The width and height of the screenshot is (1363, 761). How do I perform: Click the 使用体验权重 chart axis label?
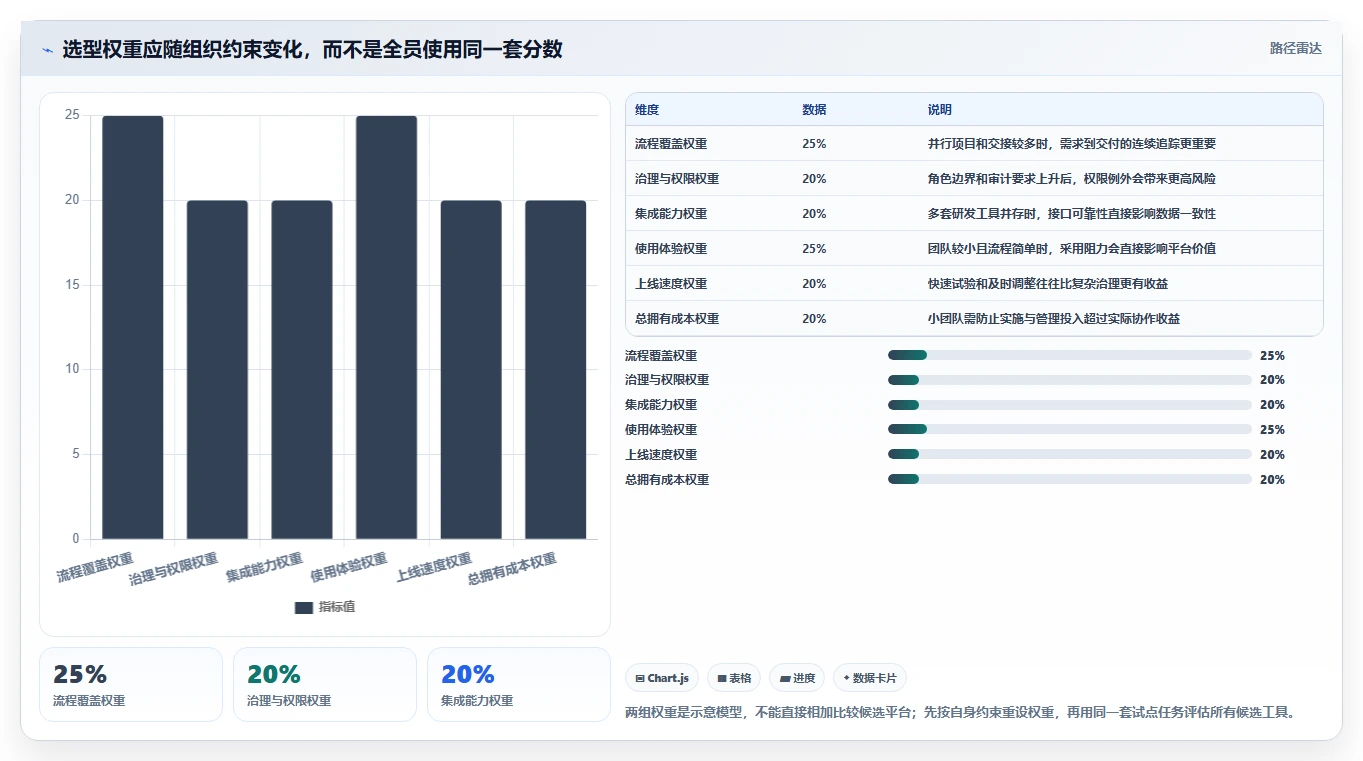click(x=349, y=567)
